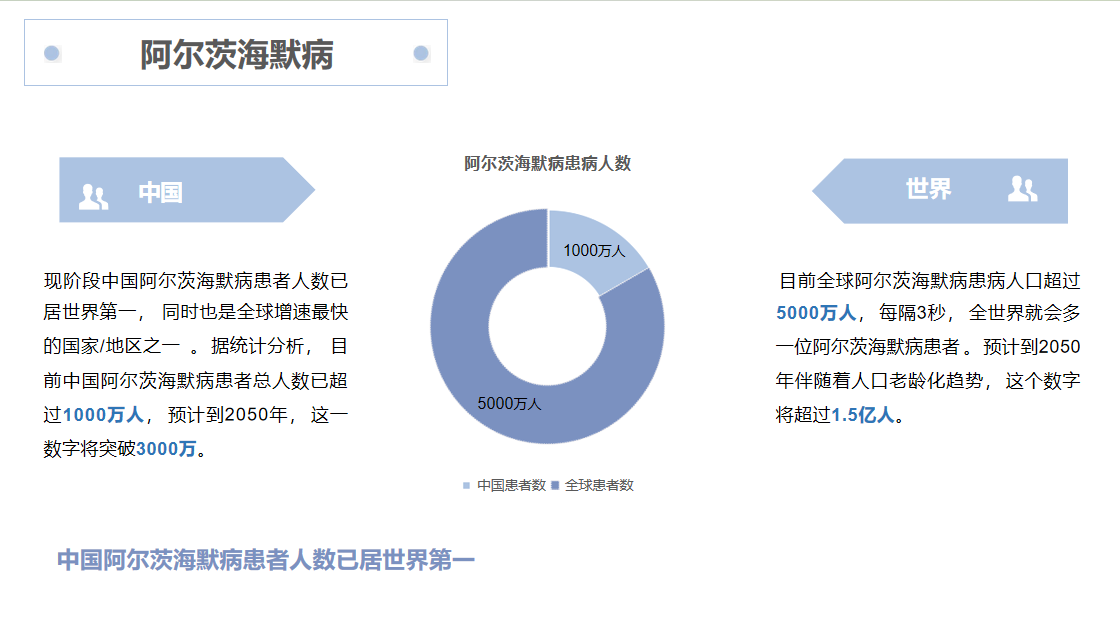The height and width of the screenshot is (630, 1120).
Task: Click the 阿尔茨海默病 slide title text
Action: 236,54
